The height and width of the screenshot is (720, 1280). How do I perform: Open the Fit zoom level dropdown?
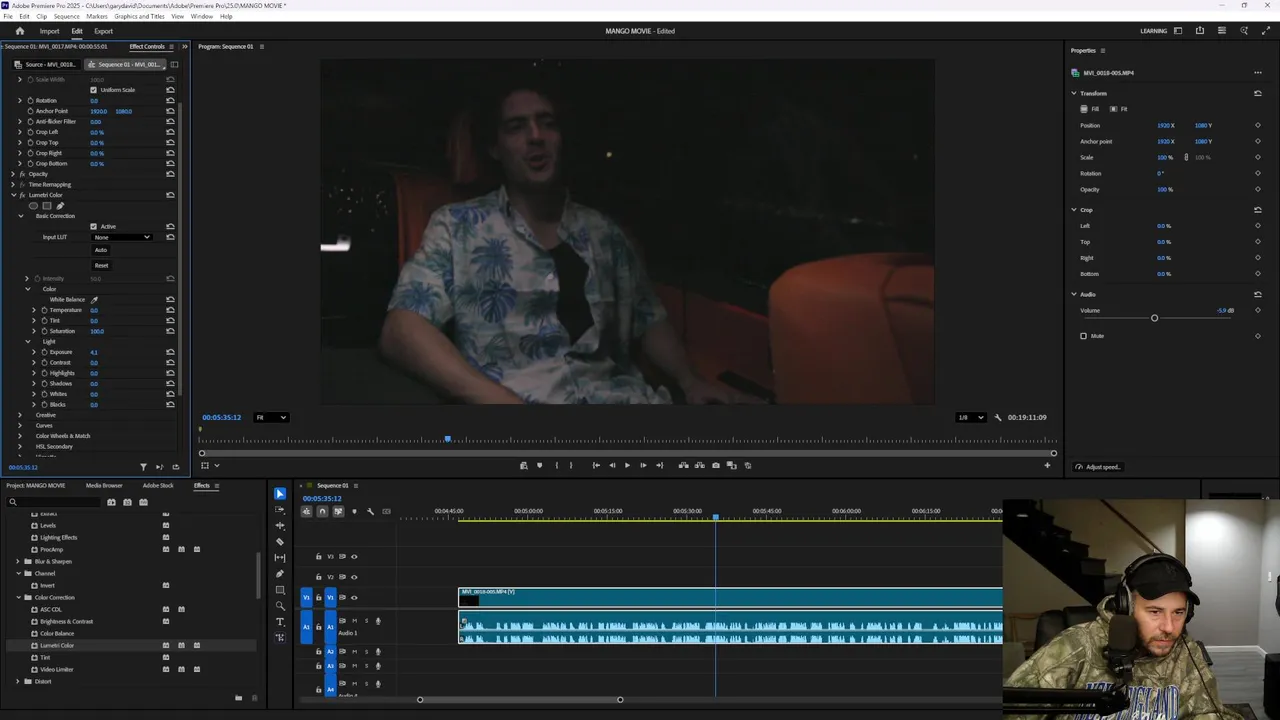[x=270, y=417]
